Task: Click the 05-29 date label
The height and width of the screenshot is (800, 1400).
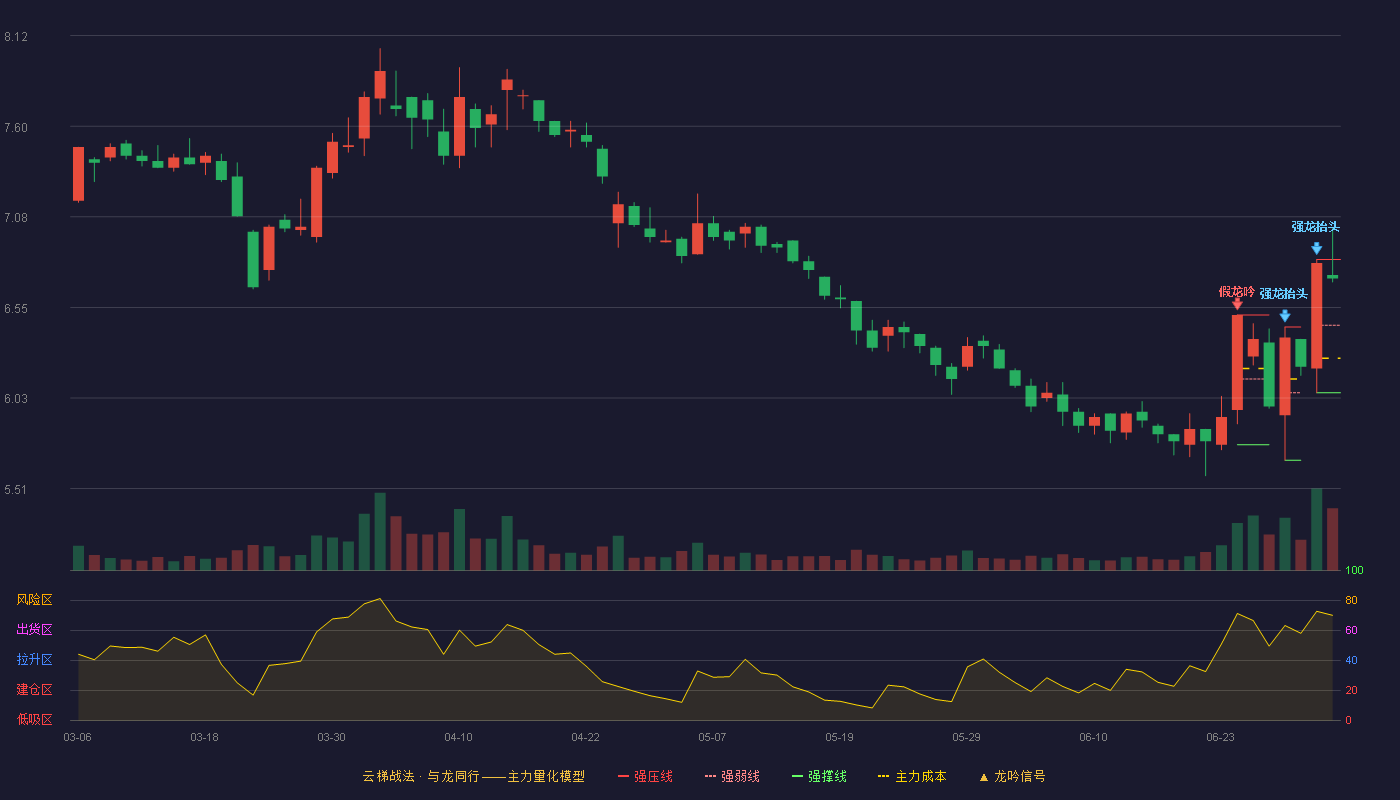Action: coord(966,737)
